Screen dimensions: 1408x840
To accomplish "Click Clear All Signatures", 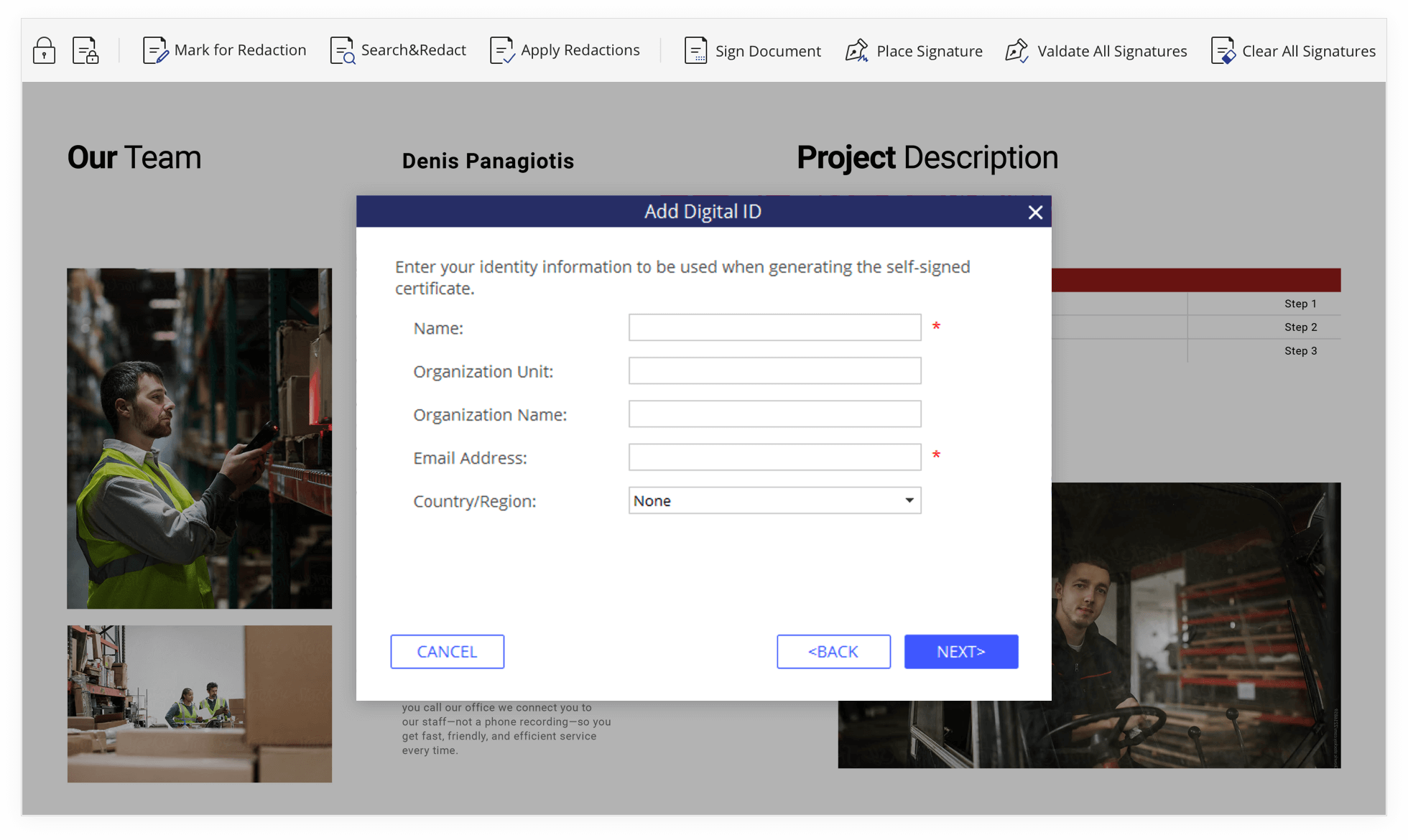I will coord(1293,51).
